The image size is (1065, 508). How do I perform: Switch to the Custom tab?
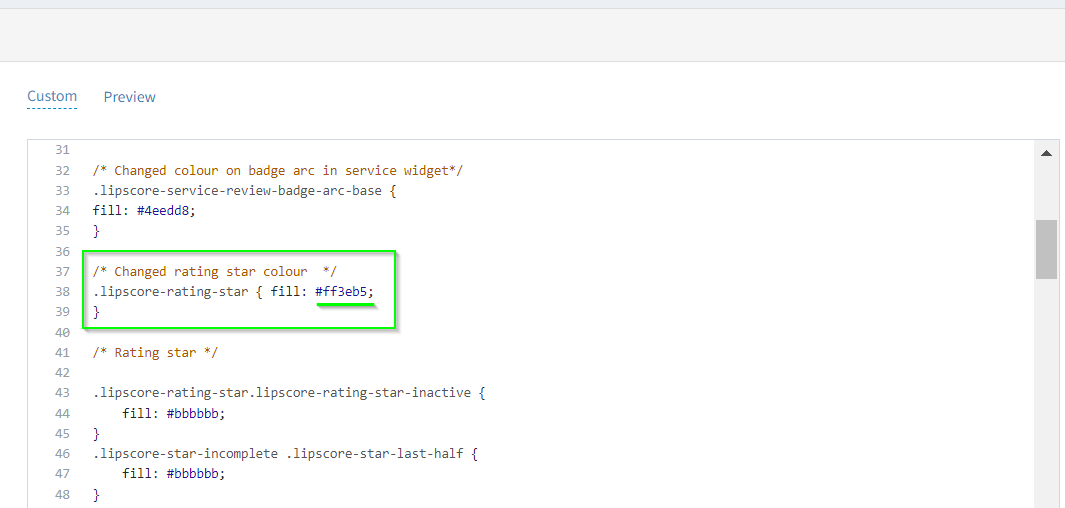pyautogui.click(x=52, y=97)
